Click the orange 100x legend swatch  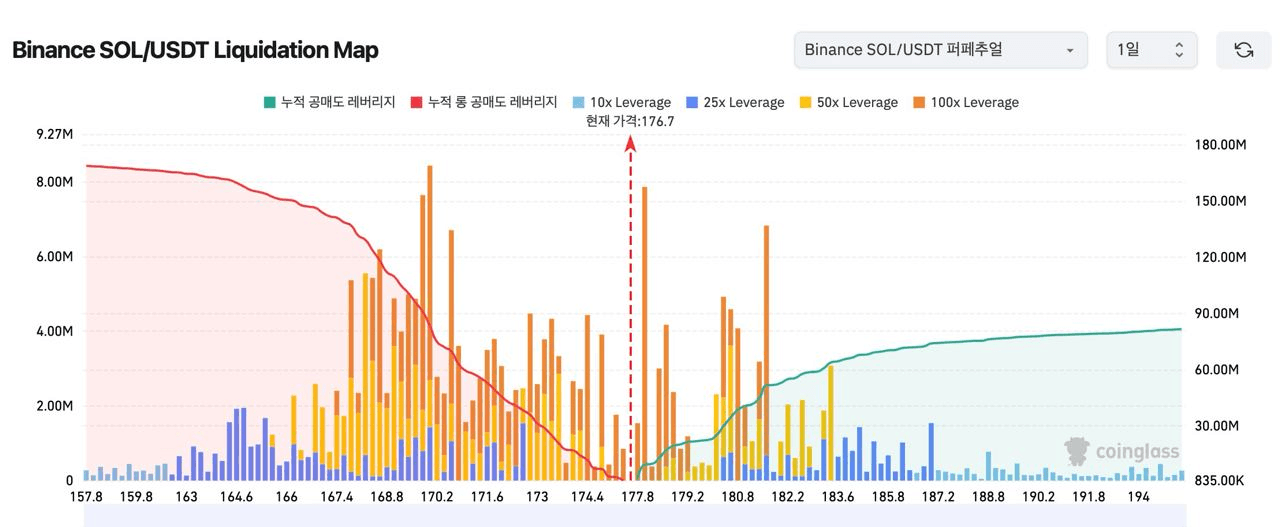click(920, 102)
